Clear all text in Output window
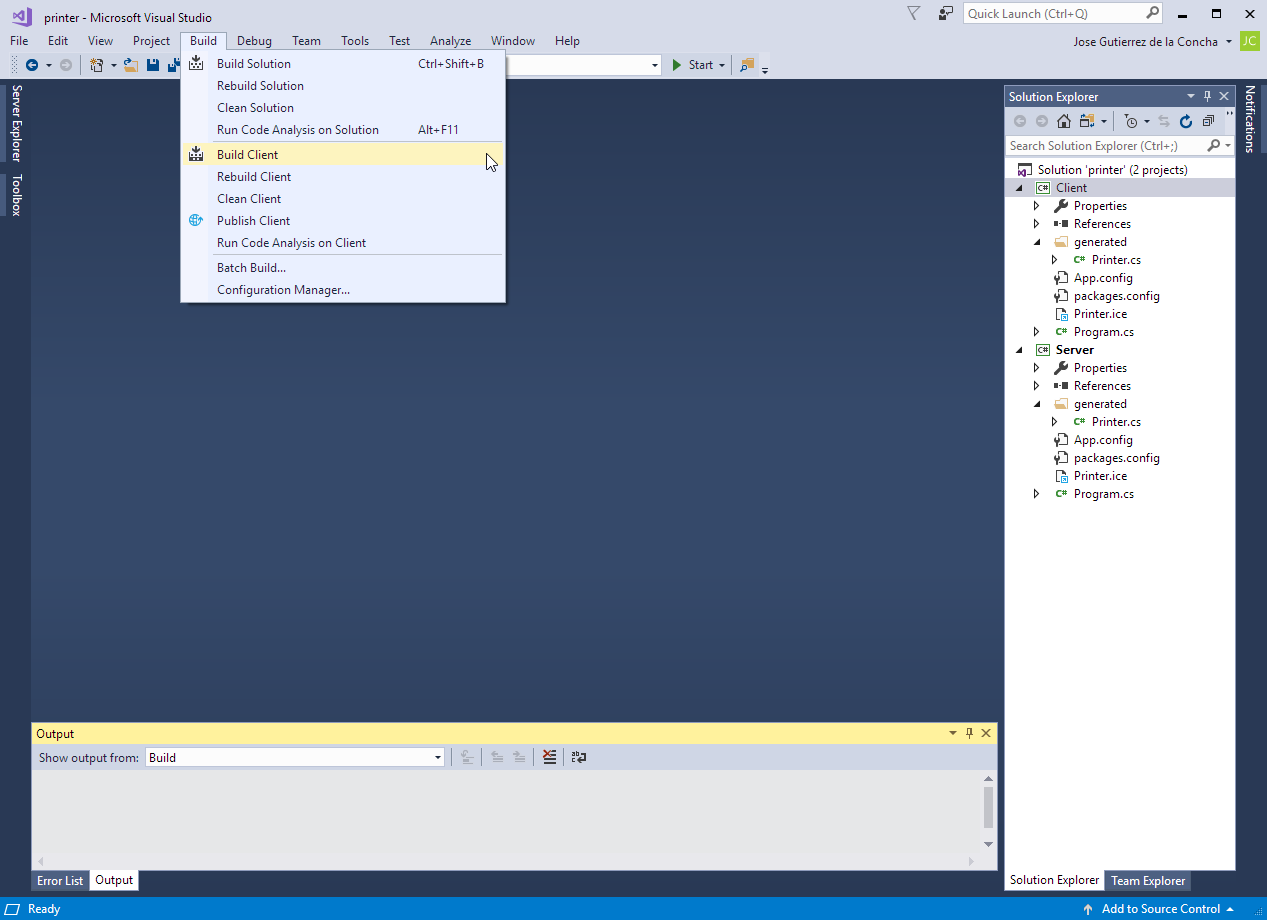Viewport: 1267px width, 920px height. click(549, 757)
